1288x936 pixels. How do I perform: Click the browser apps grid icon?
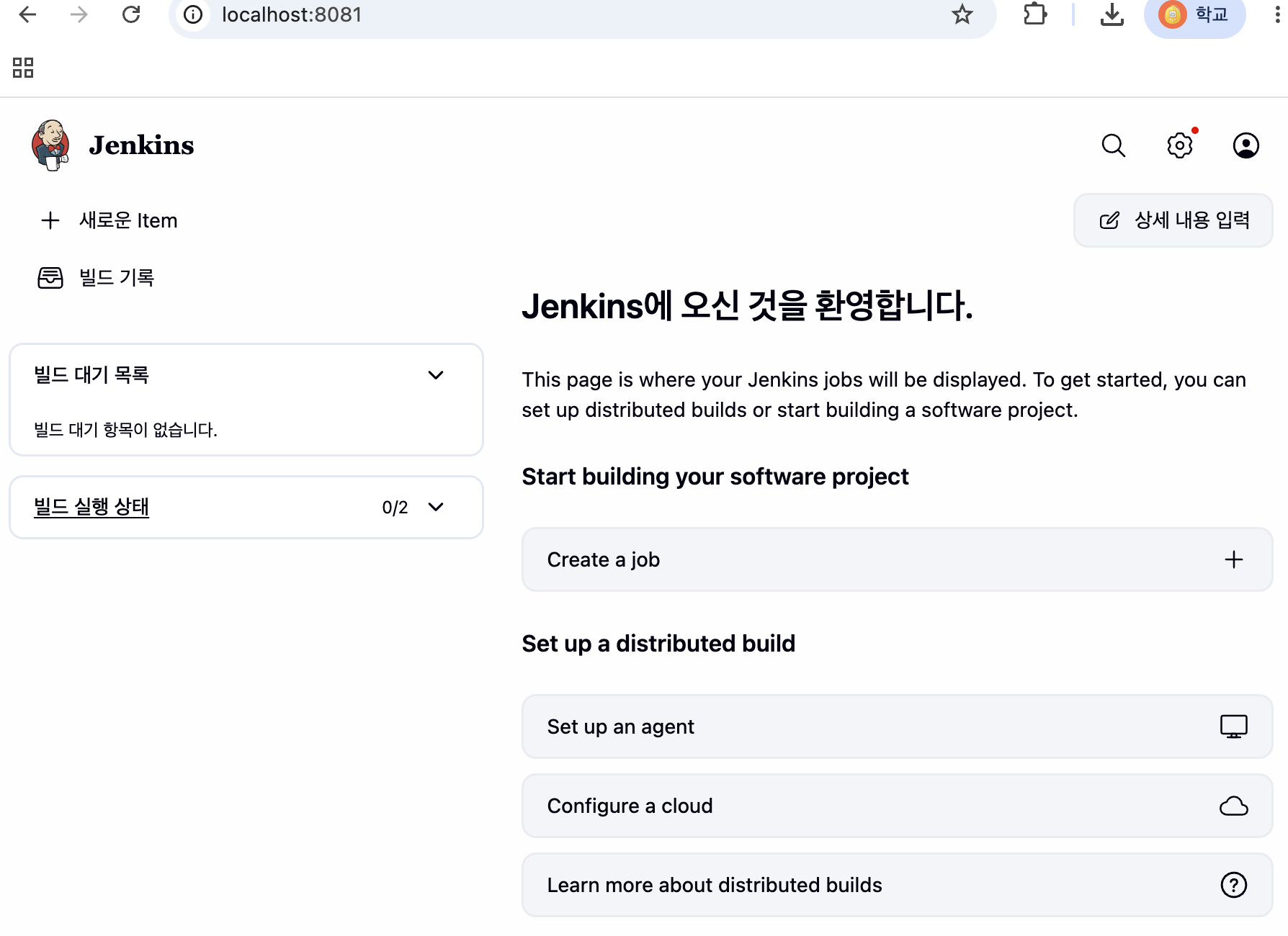(23, 68)
